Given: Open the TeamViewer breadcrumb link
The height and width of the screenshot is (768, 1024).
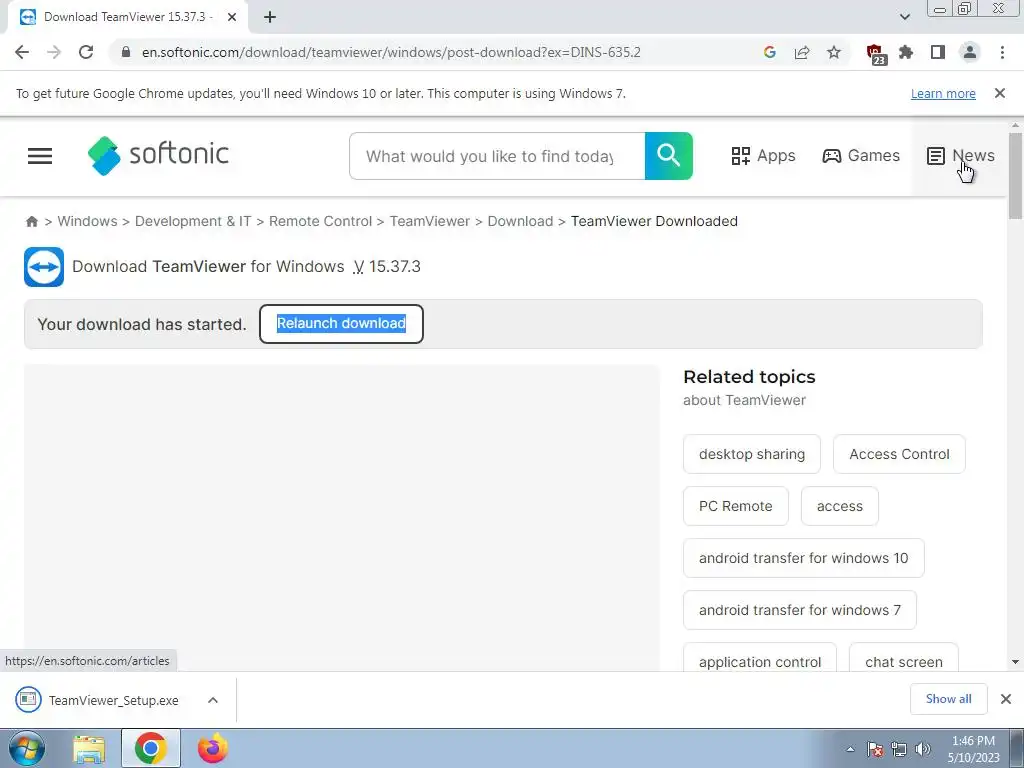Looking at the screenshot, I should click(x=430, y=221).
